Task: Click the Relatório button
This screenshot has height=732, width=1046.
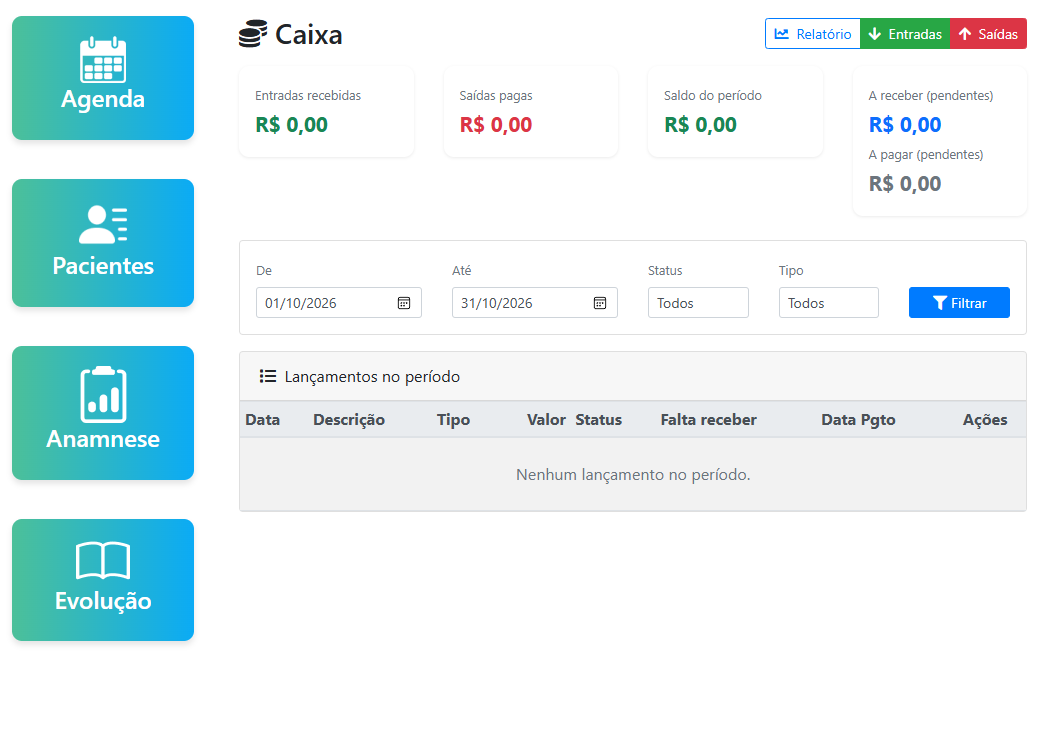Action: pyautogui.click(x=813, y=33)
